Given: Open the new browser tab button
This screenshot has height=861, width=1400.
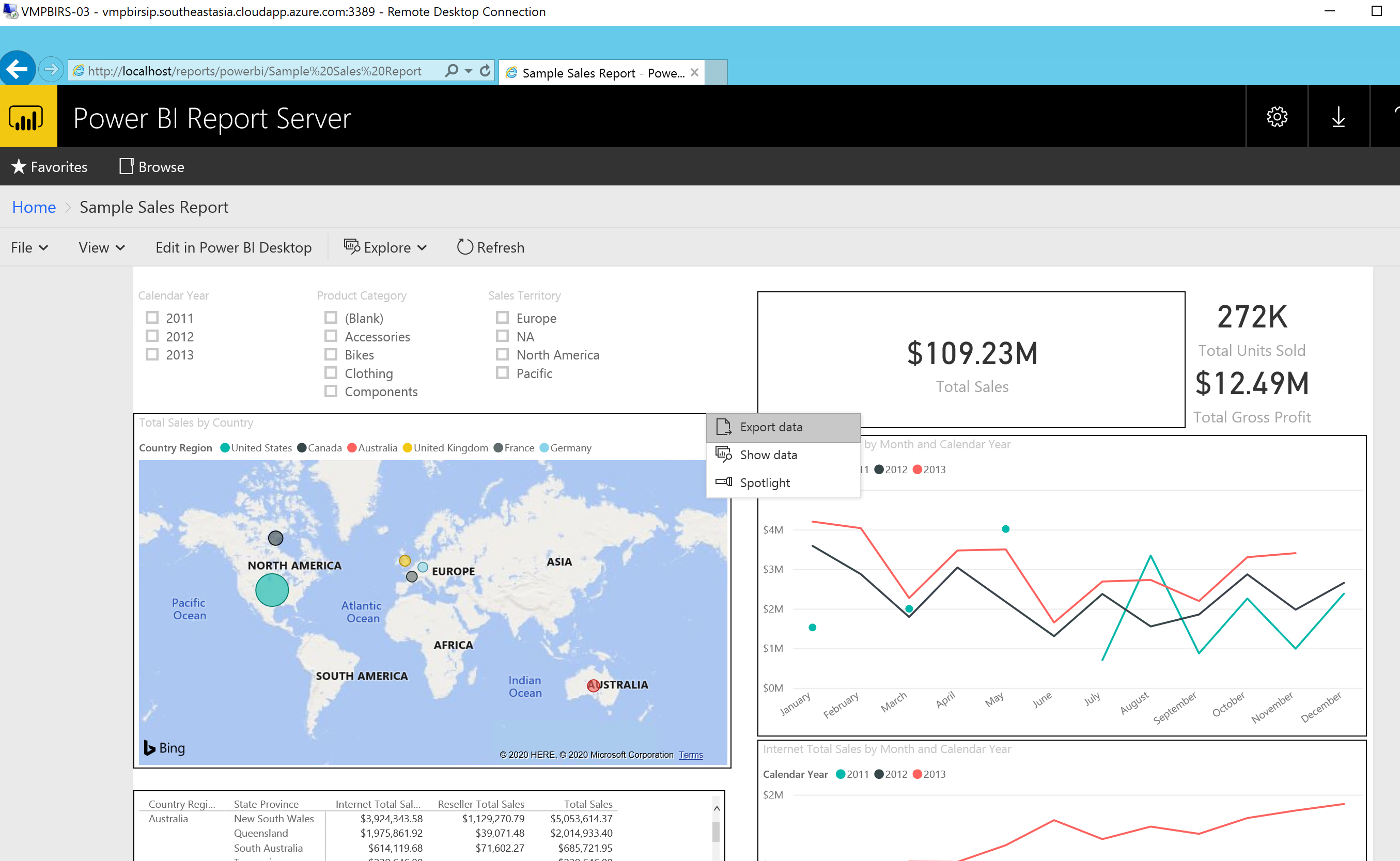Looking at the screenshot, I should click(716, 72).
